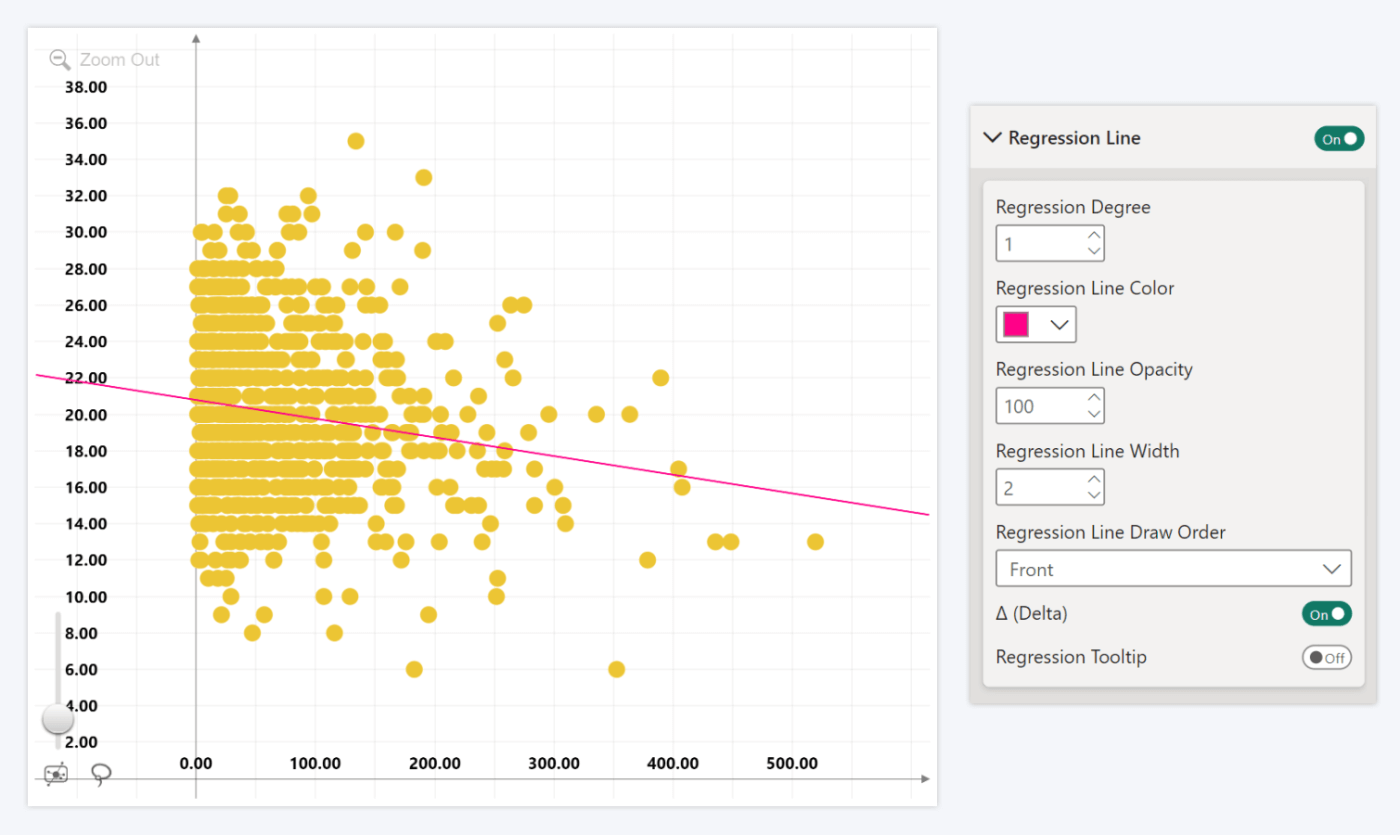
Task: Open the Regression Line Draw Order dropdown
Action: [x=1332, y=568]
